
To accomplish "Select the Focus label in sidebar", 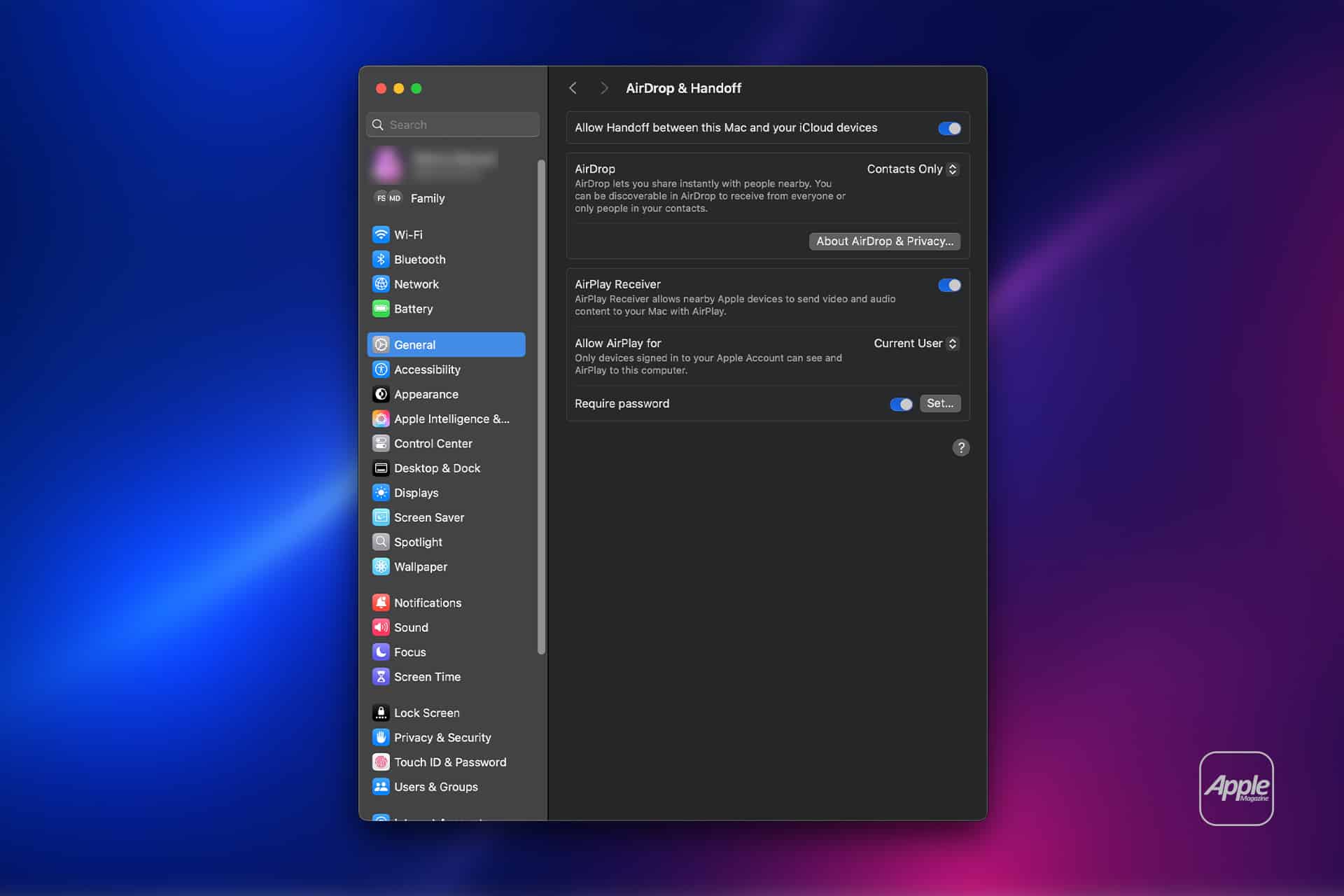I will 409,652.
